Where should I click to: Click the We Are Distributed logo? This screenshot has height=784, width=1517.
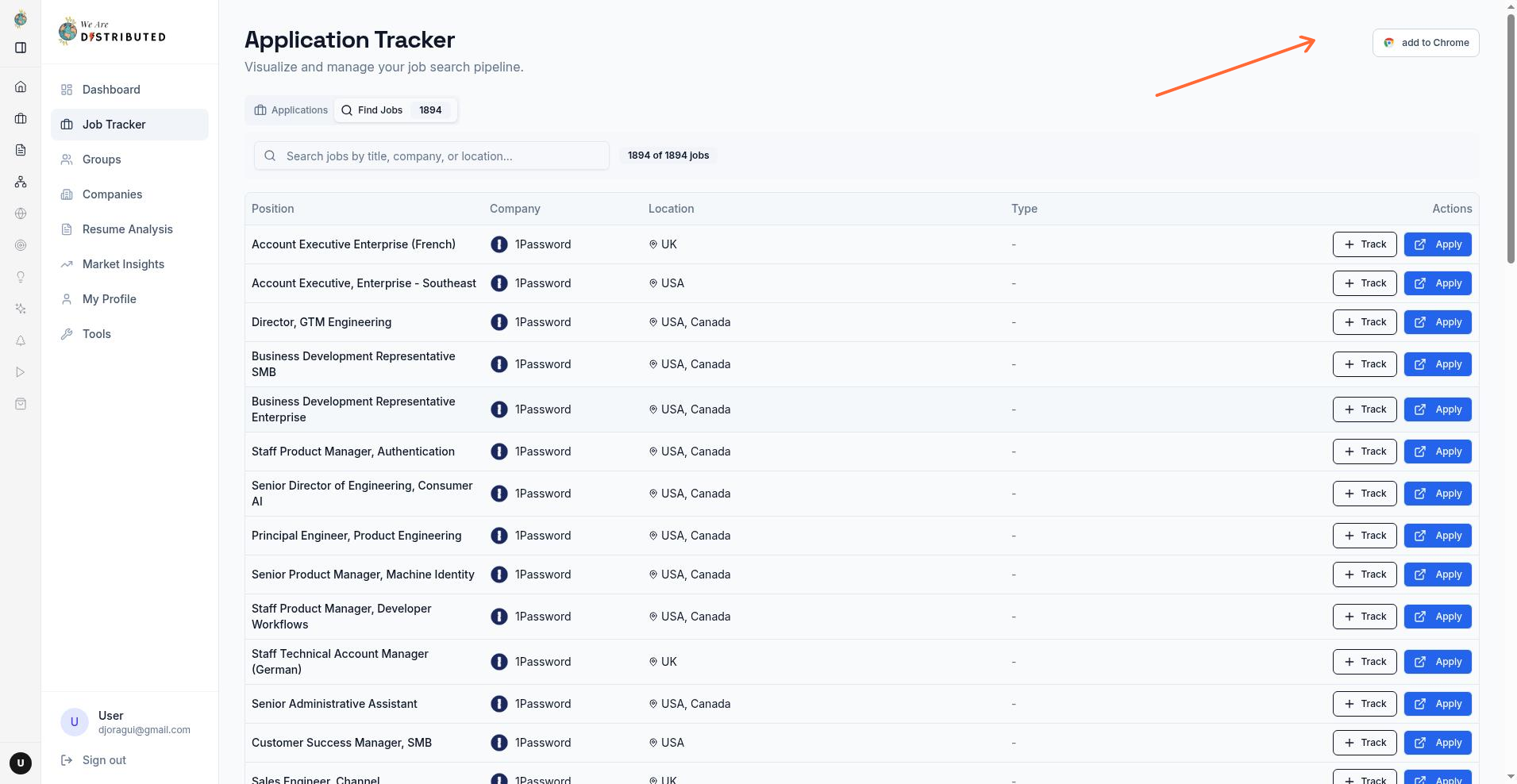112,32
